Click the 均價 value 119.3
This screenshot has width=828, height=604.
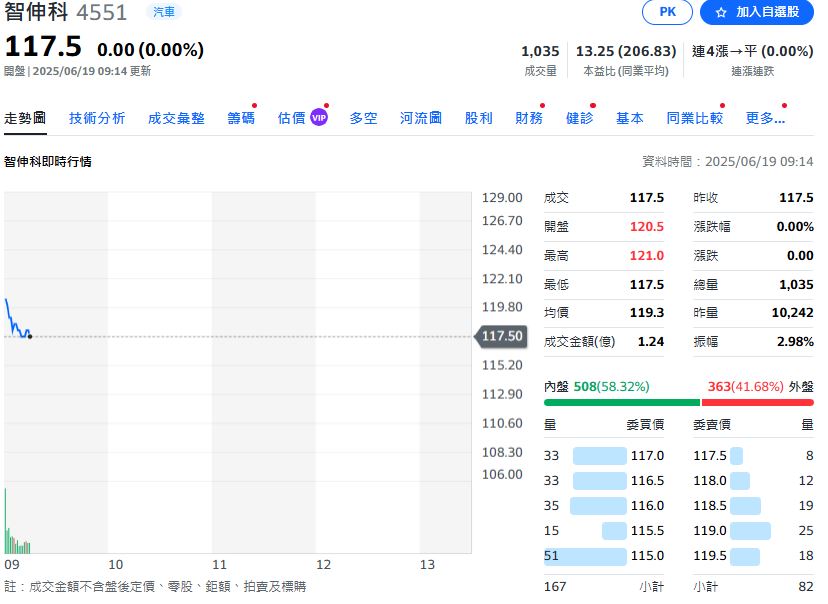coord(646,313)
